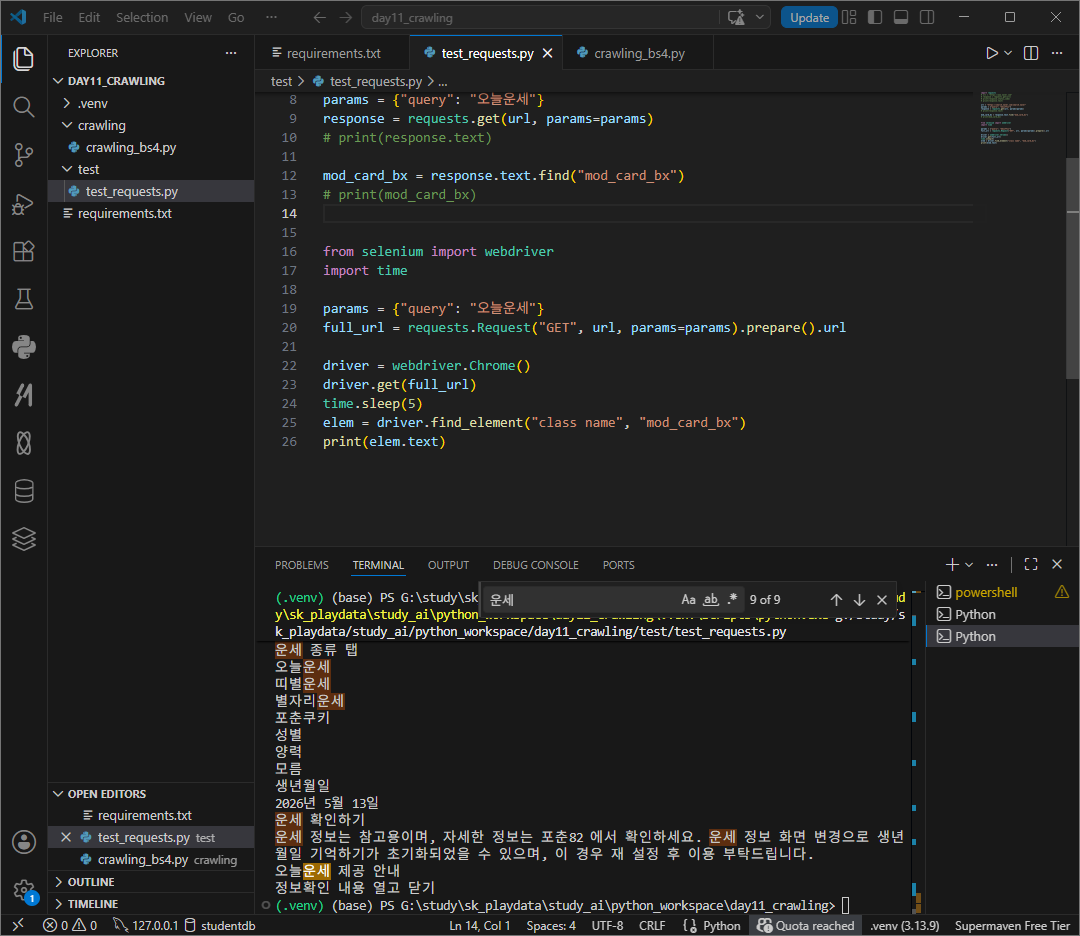Viewport: 1080px width, 936px height.
Task: Open the Manage gear icon
Action: click(x=23, y=890)
